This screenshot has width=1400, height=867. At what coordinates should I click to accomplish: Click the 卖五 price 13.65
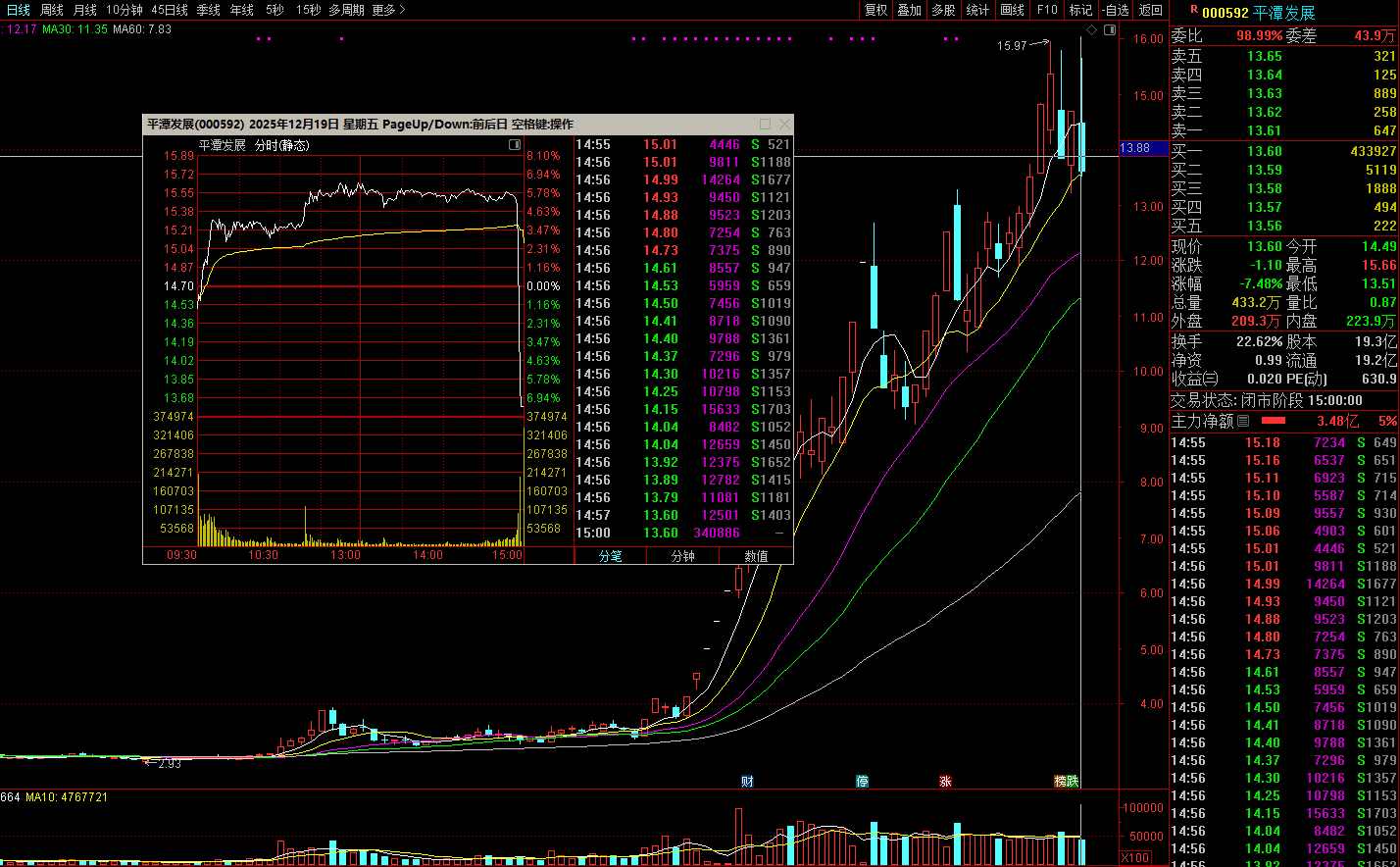(x=1264, y=56)
